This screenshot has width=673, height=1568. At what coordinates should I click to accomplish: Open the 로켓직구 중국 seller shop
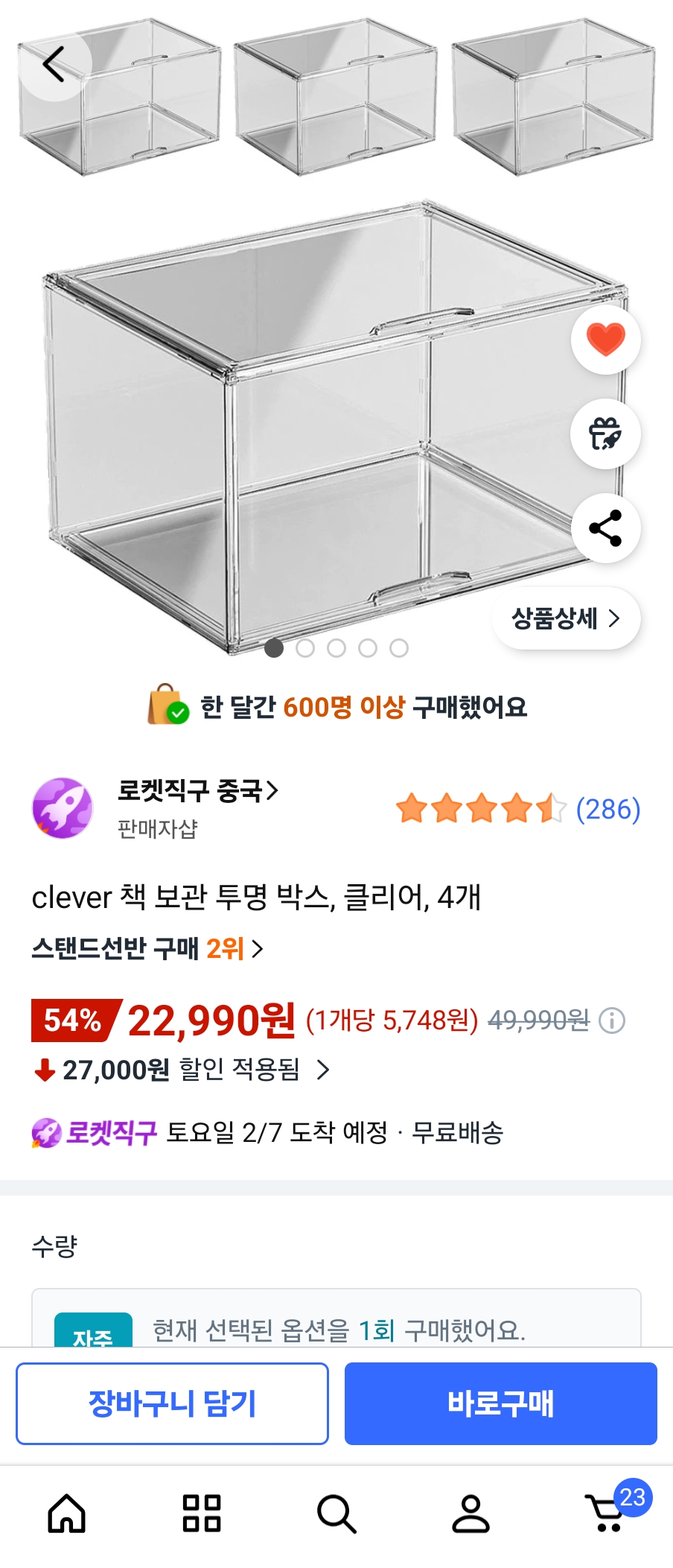click(x=198, y=790)
